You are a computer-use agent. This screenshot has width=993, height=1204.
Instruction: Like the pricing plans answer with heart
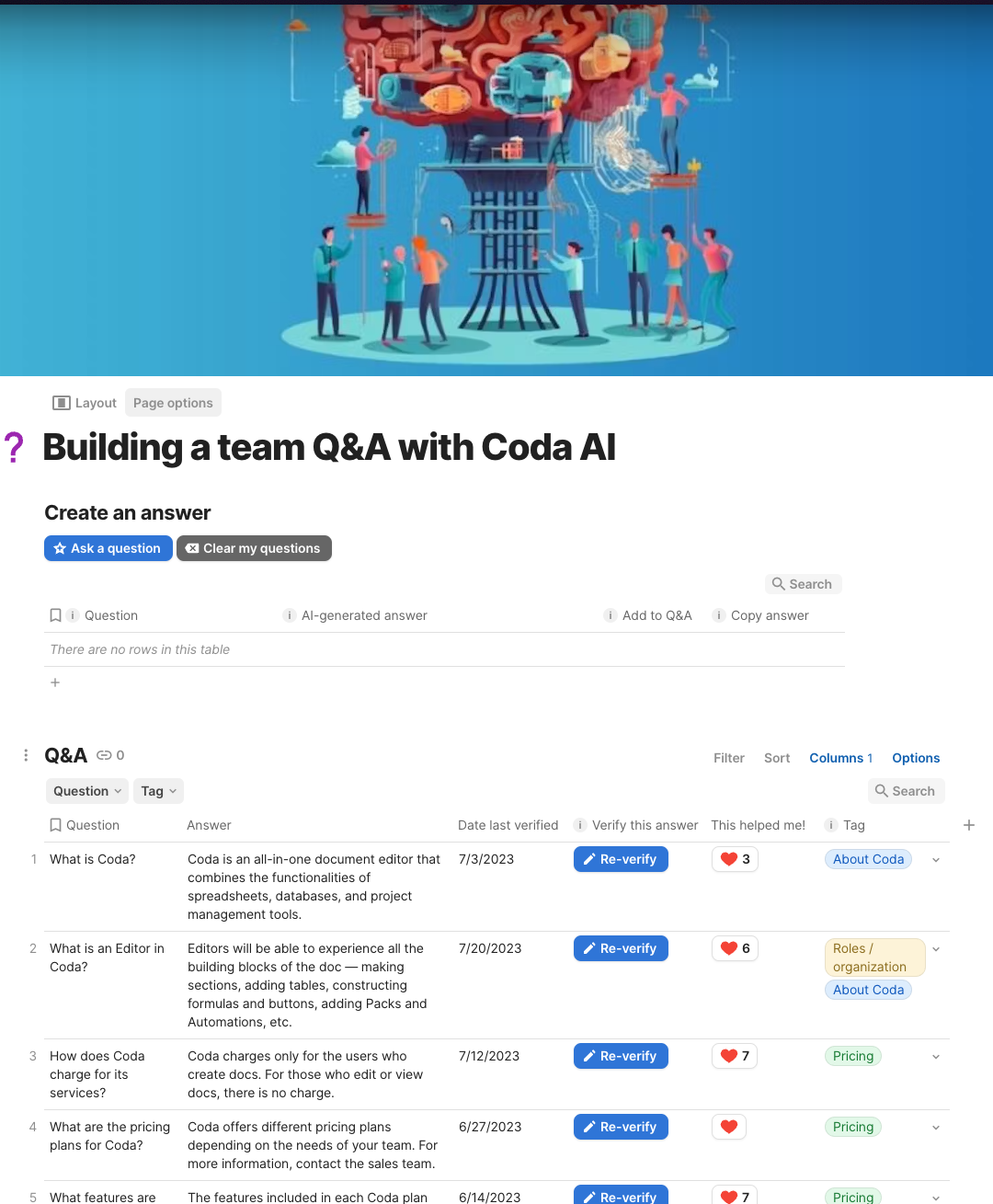(729, 1127)
